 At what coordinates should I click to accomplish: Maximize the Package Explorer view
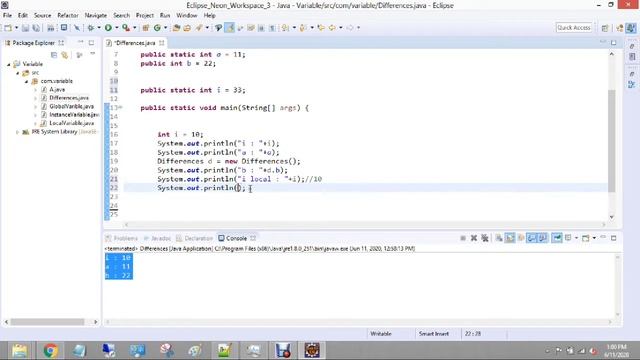91,42
